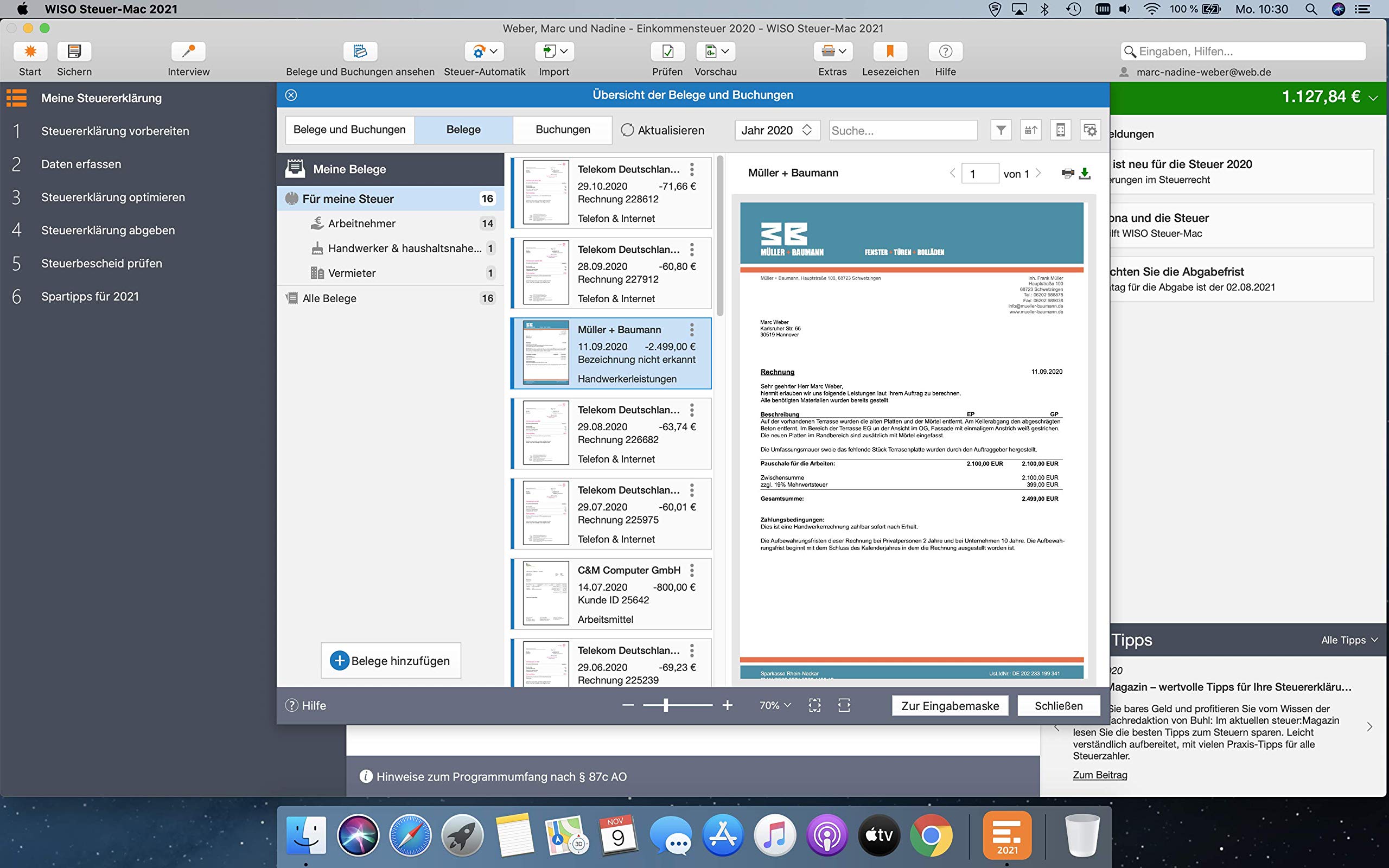
Task: Open the overview settings gear icon
Action: click(1090, 130)
